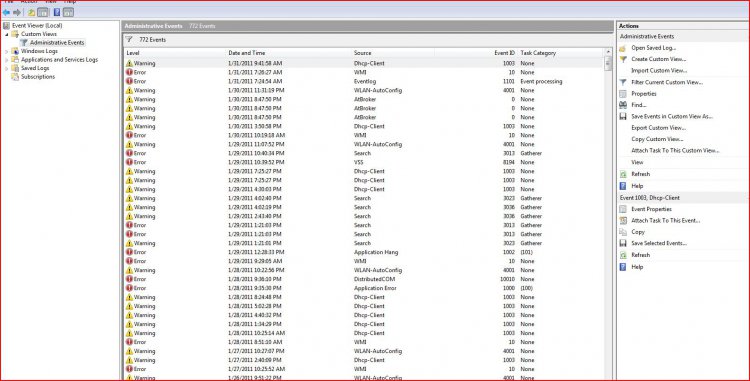Click Import Custom View action
The image size is (750, 381).
(659, 71)
